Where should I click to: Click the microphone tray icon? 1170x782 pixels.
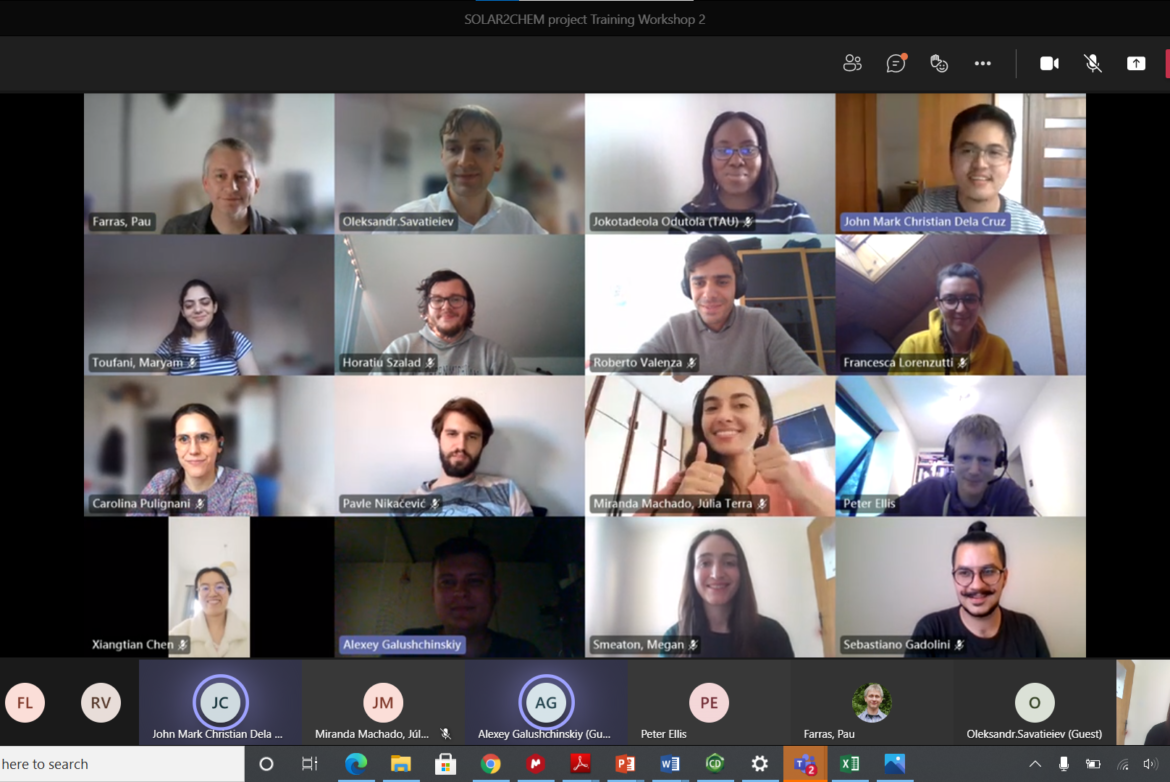click(x=1063, y=764)
